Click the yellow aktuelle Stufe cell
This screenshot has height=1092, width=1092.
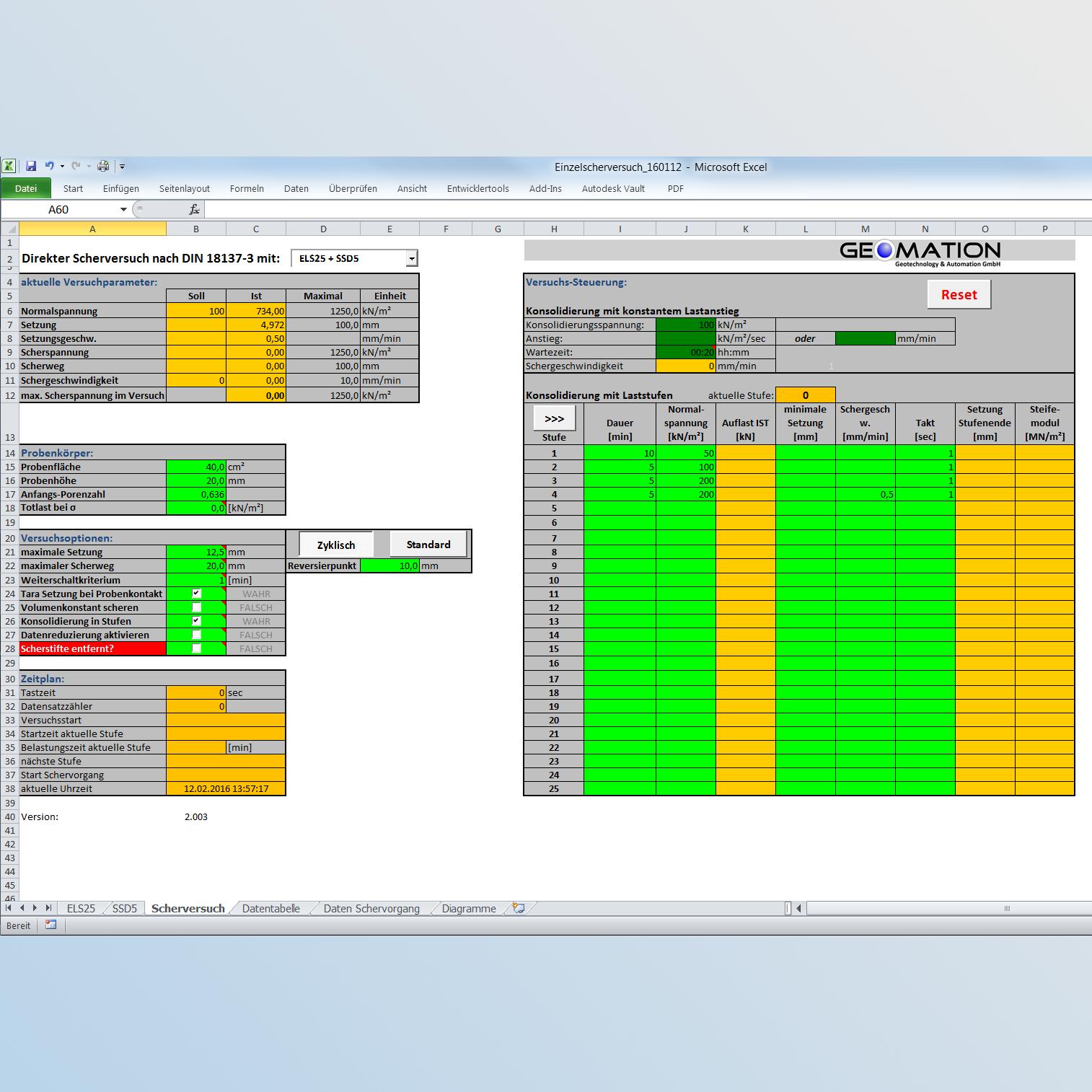pos(805,395)
